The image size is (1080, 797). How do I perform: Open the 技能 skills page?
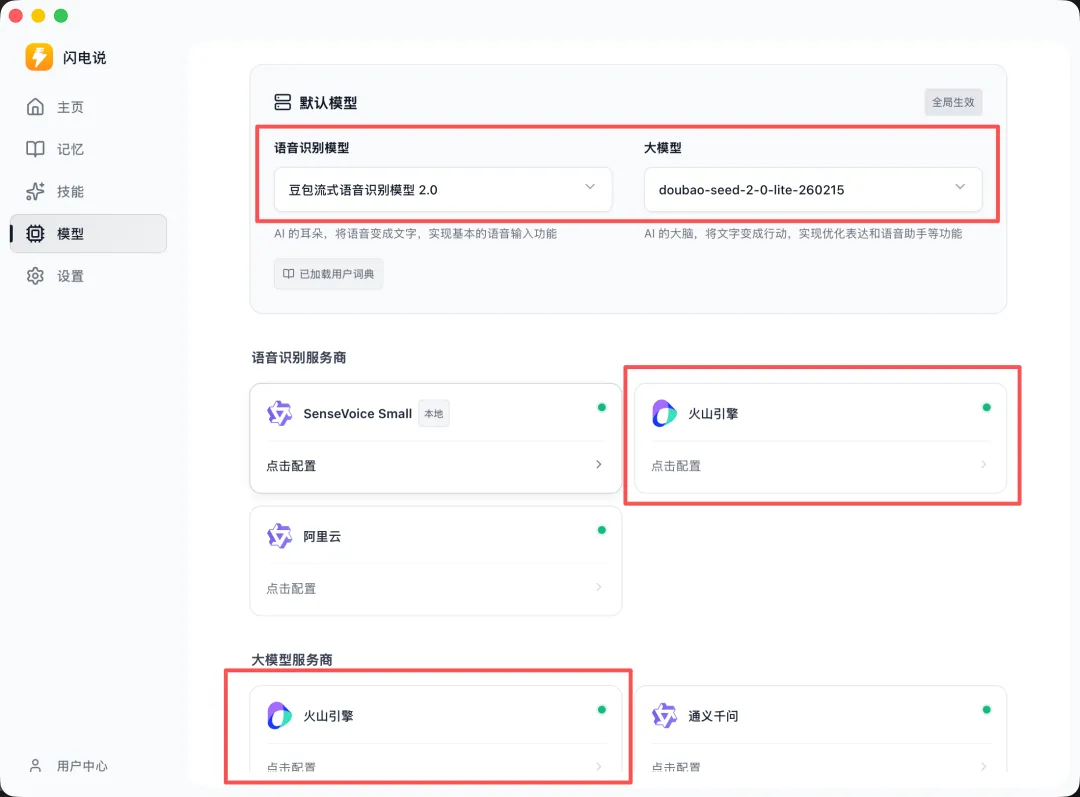88,192
